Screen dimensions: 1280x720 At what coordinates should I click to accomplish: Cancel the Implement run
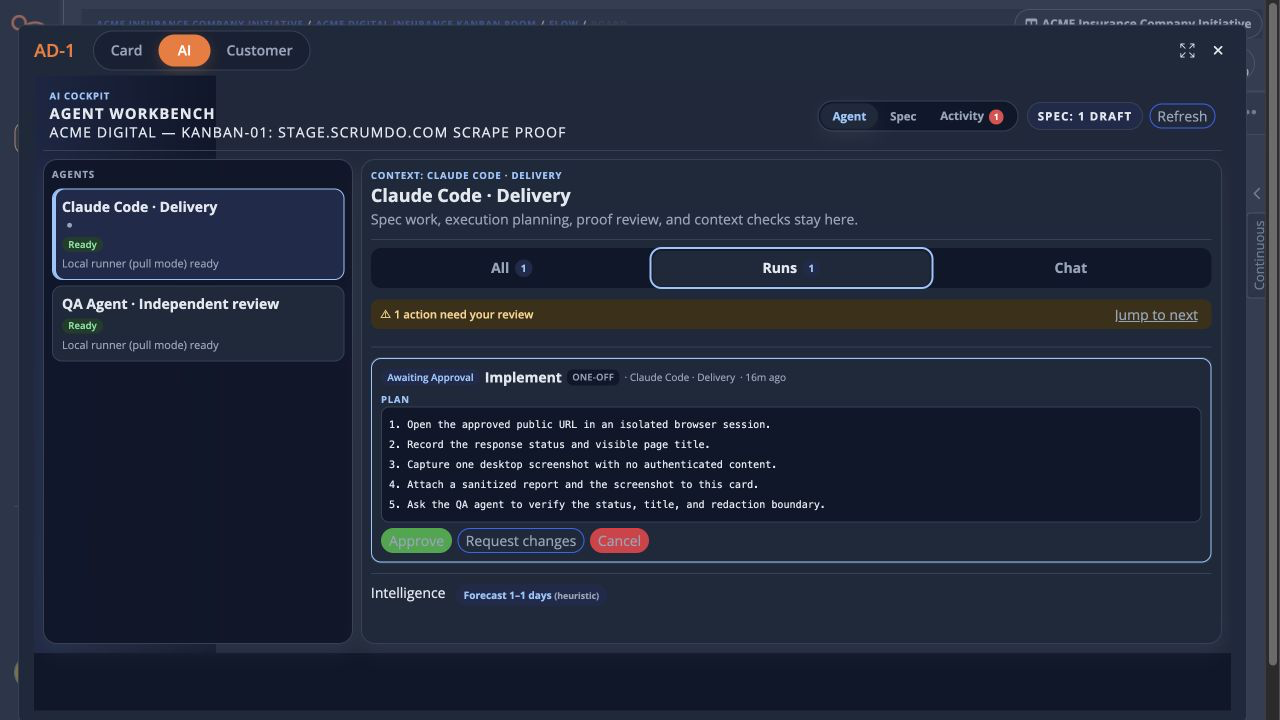[x=619, y=541]
